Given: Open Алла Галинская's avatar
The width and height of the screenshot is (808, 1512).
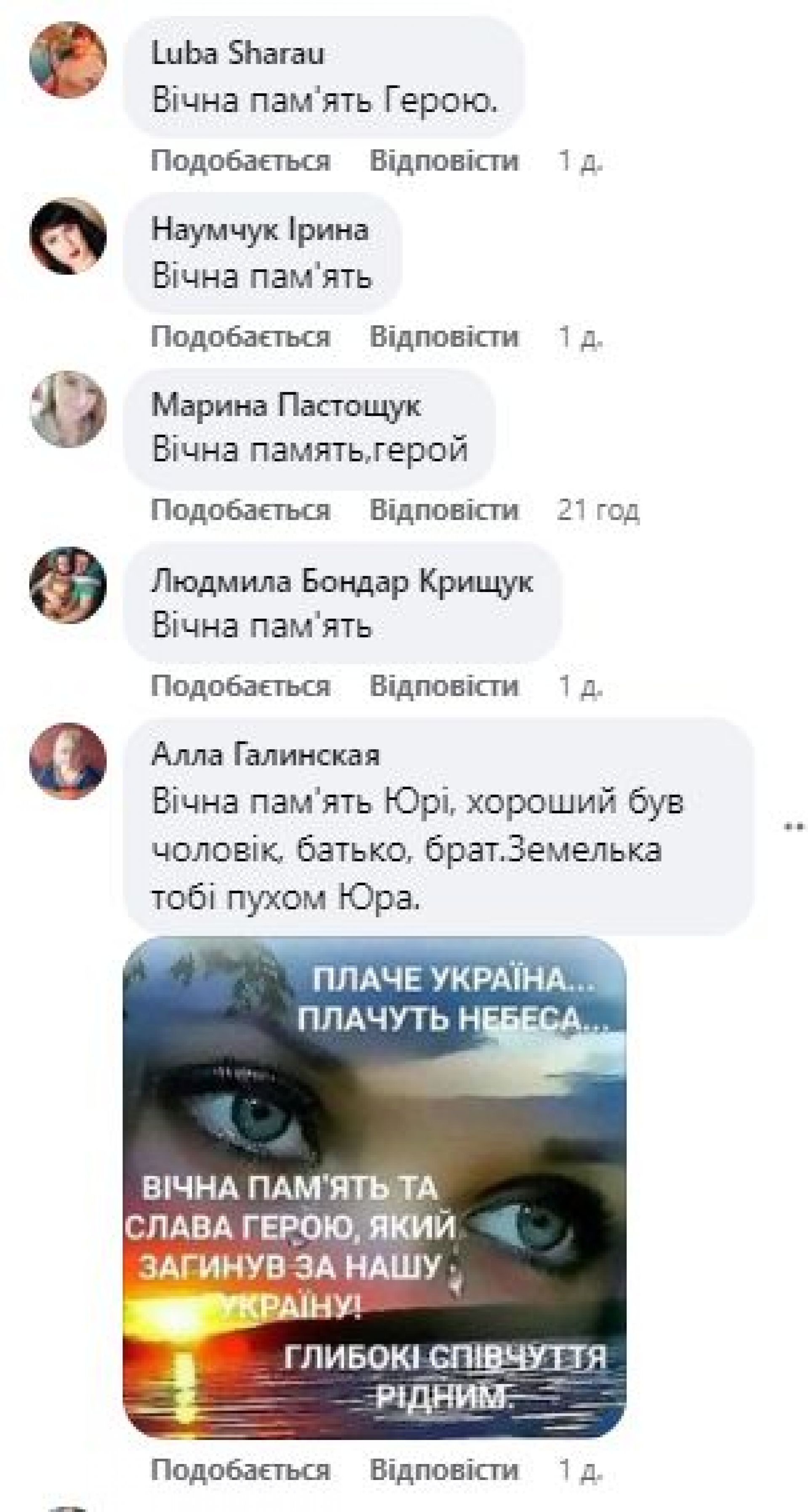Looking at the screenshot, I should [68, 761].
